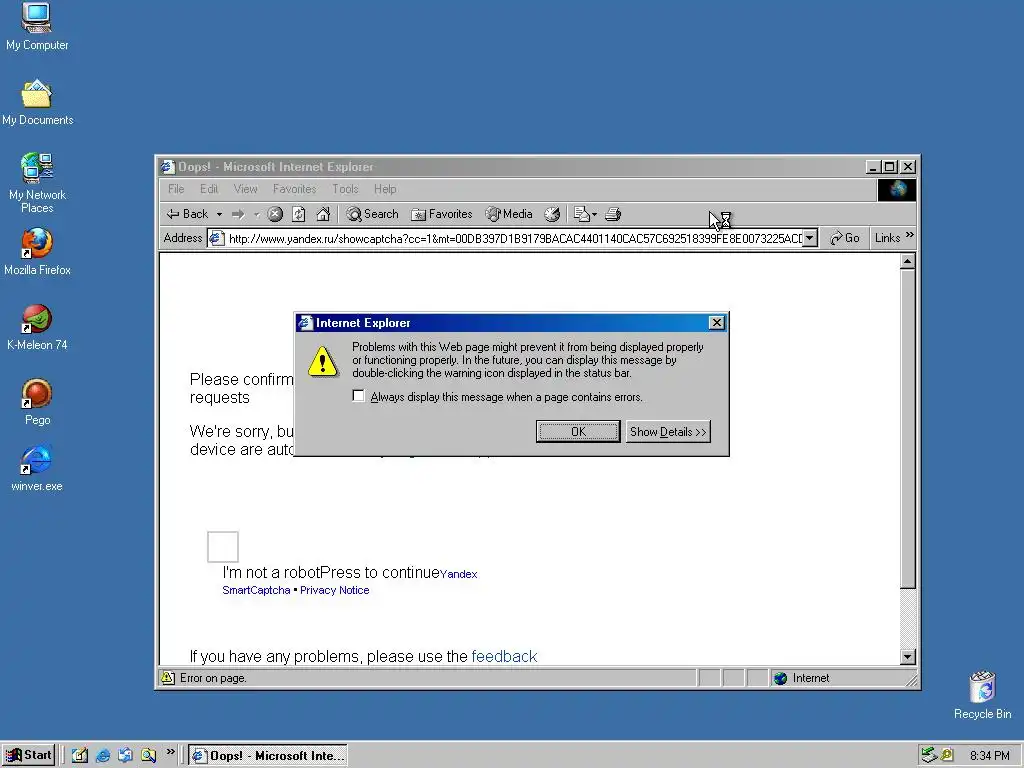This screenshot has width=1024, height=768.
Task: Click the Outlook Express quick launch icon
Action: coord(125,755)
